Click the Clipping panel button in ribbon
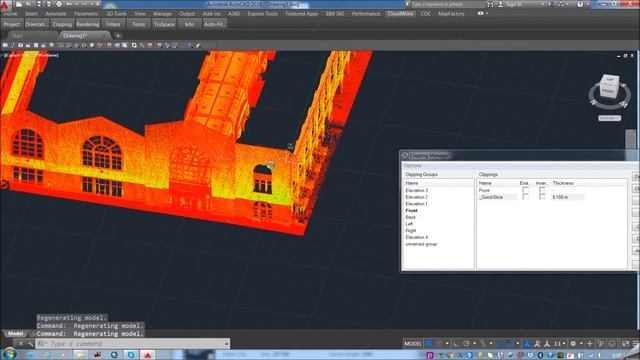This screenshot has width=640, height=360. [x=62, y=24]
